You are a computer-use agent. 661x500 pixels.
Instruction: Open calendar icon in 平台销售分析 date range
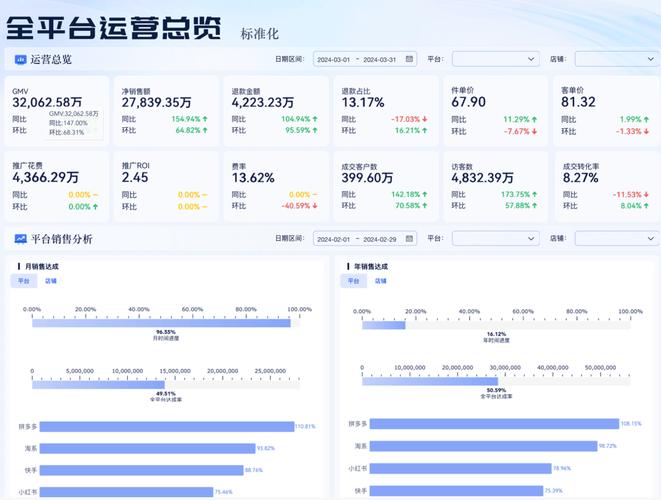409,239
